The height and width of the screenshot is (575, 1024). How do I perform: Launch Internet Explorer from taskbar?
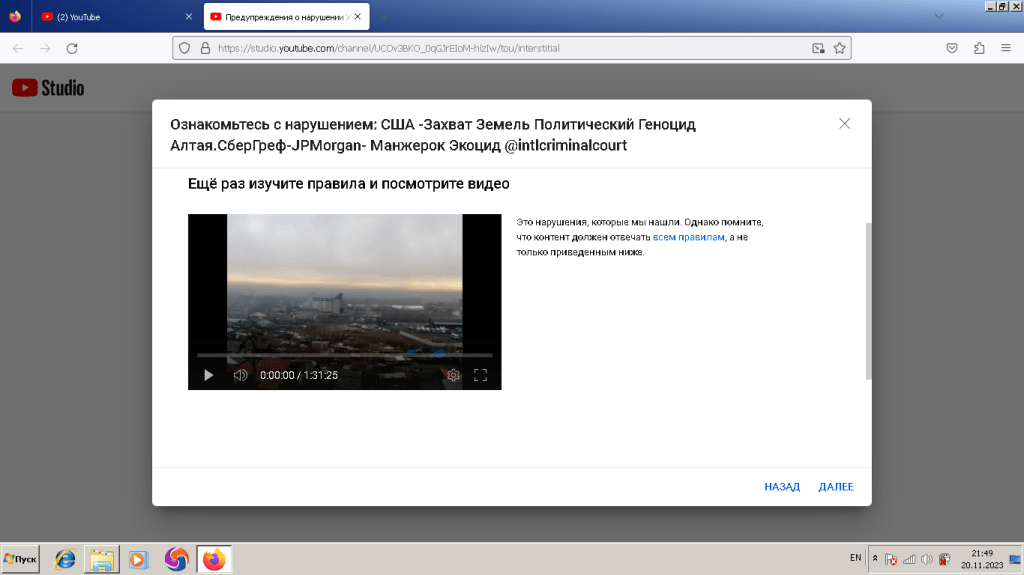(x=65, y=559)
